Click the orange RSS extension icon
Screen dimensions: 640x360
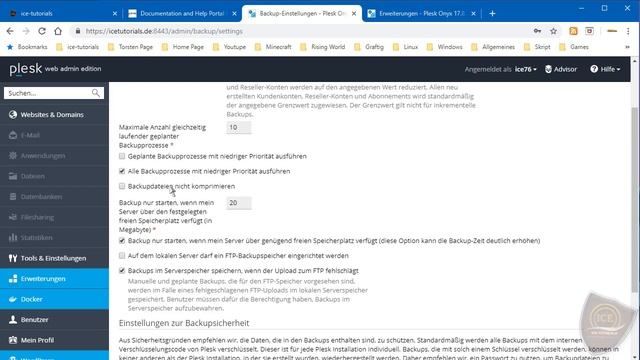573,31
